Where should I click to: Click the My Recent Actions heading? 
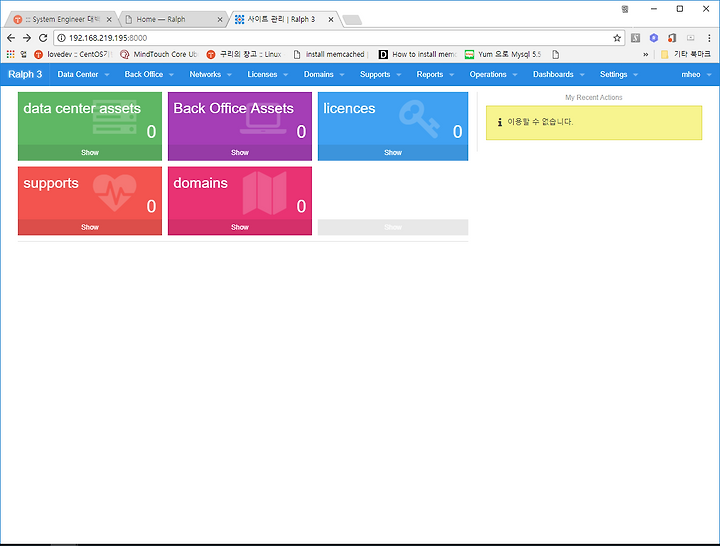click(594, 97)
